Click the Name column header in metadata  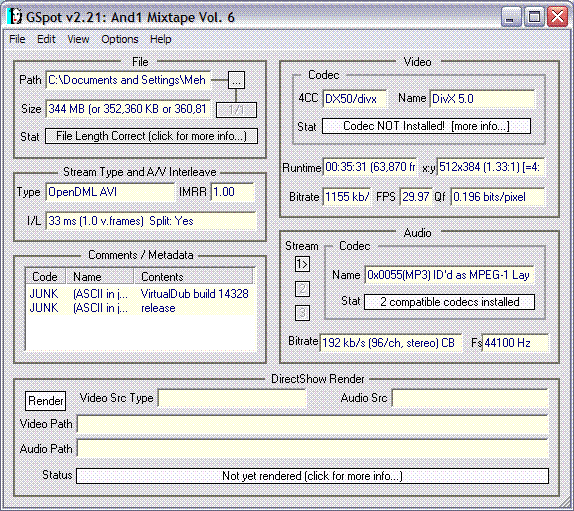click(100, 277)
